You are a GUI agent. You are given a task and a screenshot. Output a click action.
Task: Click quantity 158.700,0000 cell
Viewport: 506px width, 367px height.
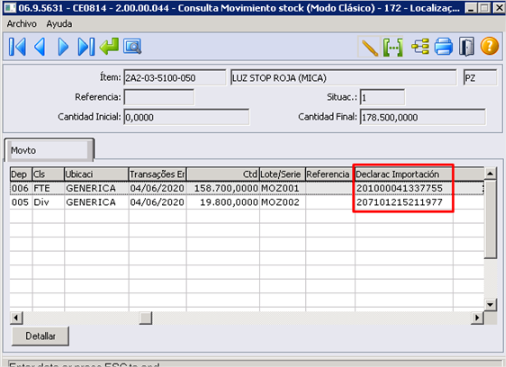pyautogui.click(x=223, y=188)
